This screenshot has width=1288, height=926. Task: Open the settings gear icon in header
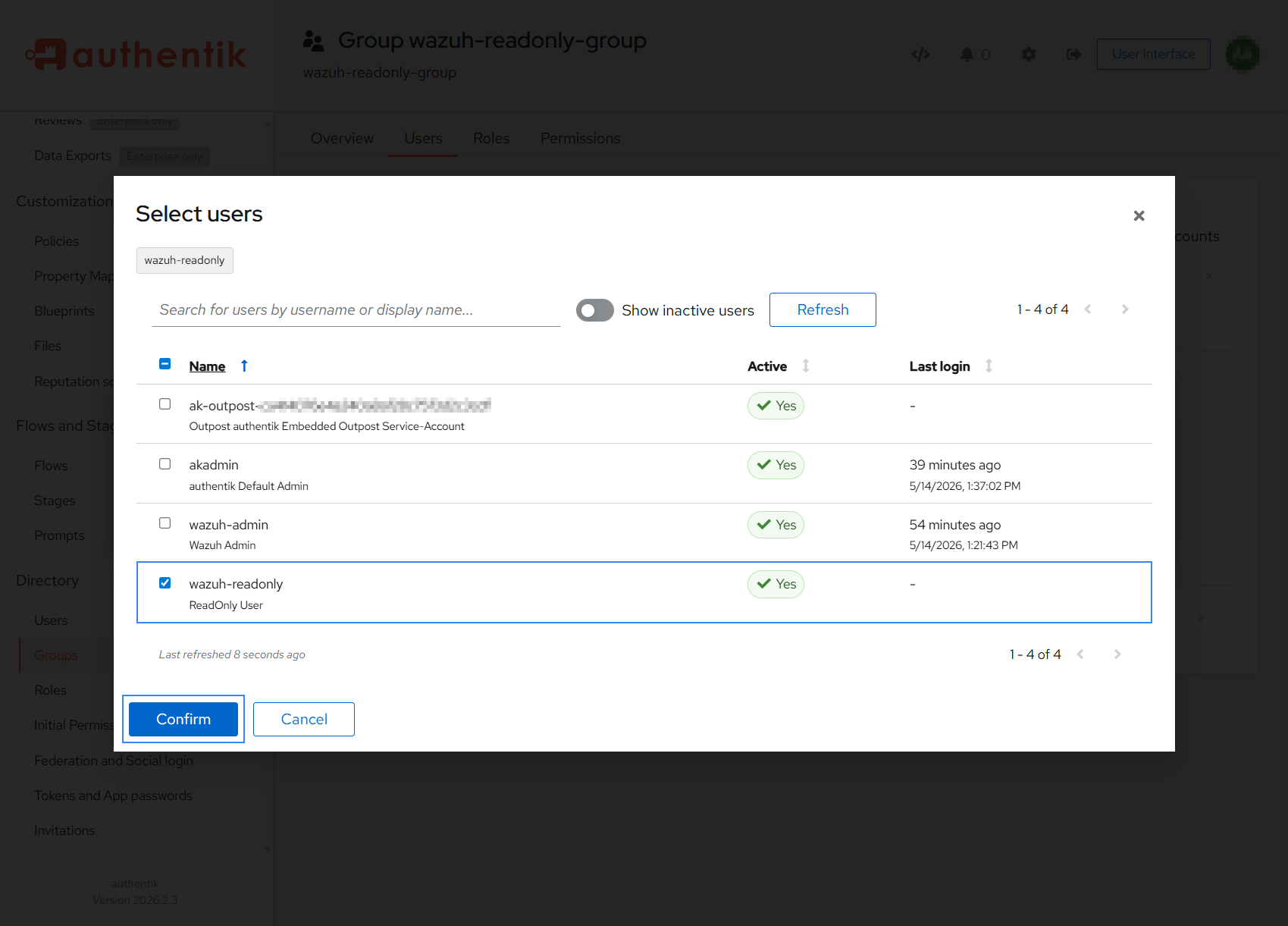[x=1029, y=54]
